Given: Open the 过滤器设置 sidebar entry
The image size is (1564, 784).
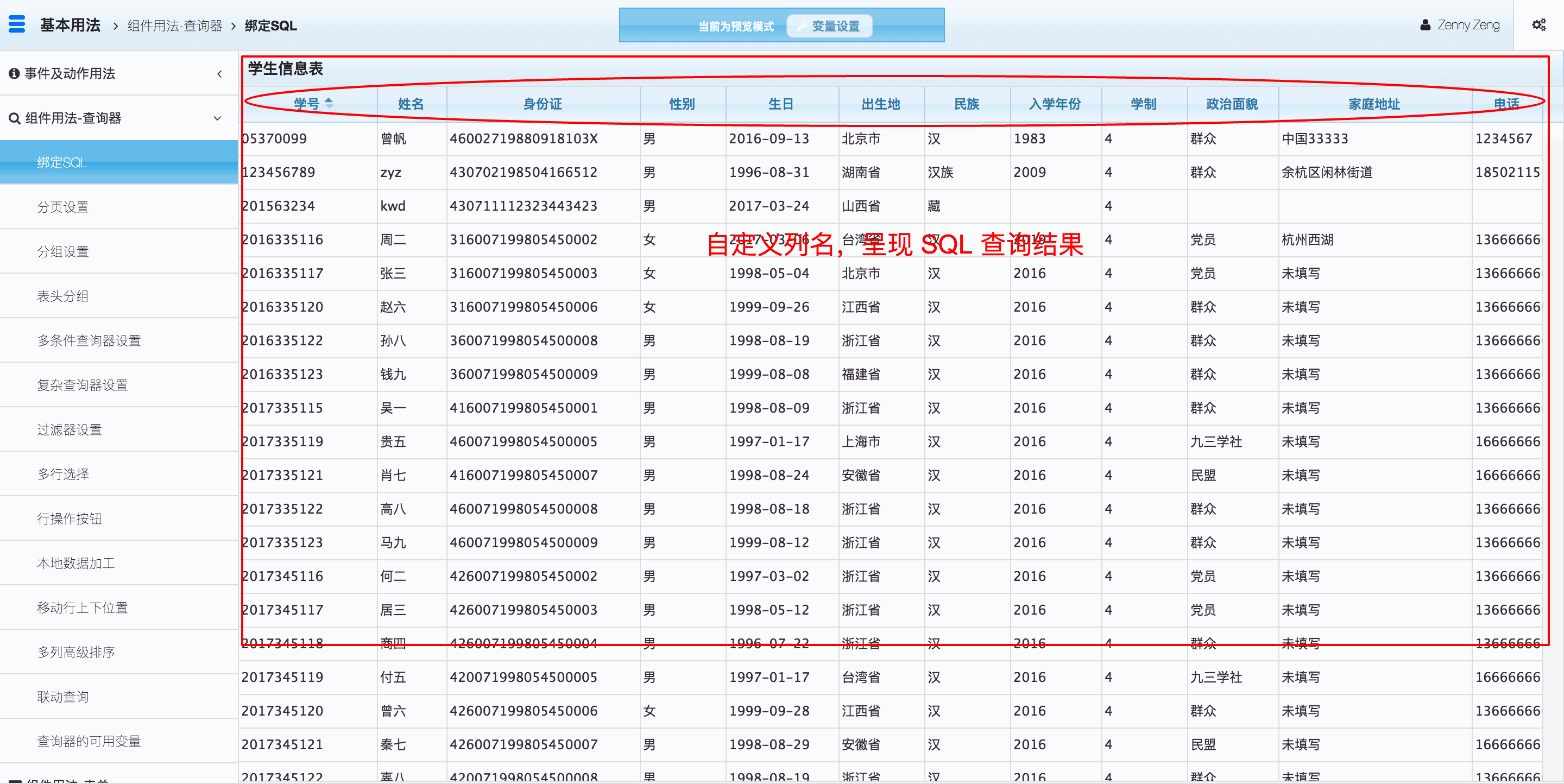Looking at the screenshot, I should pos(69,429).
